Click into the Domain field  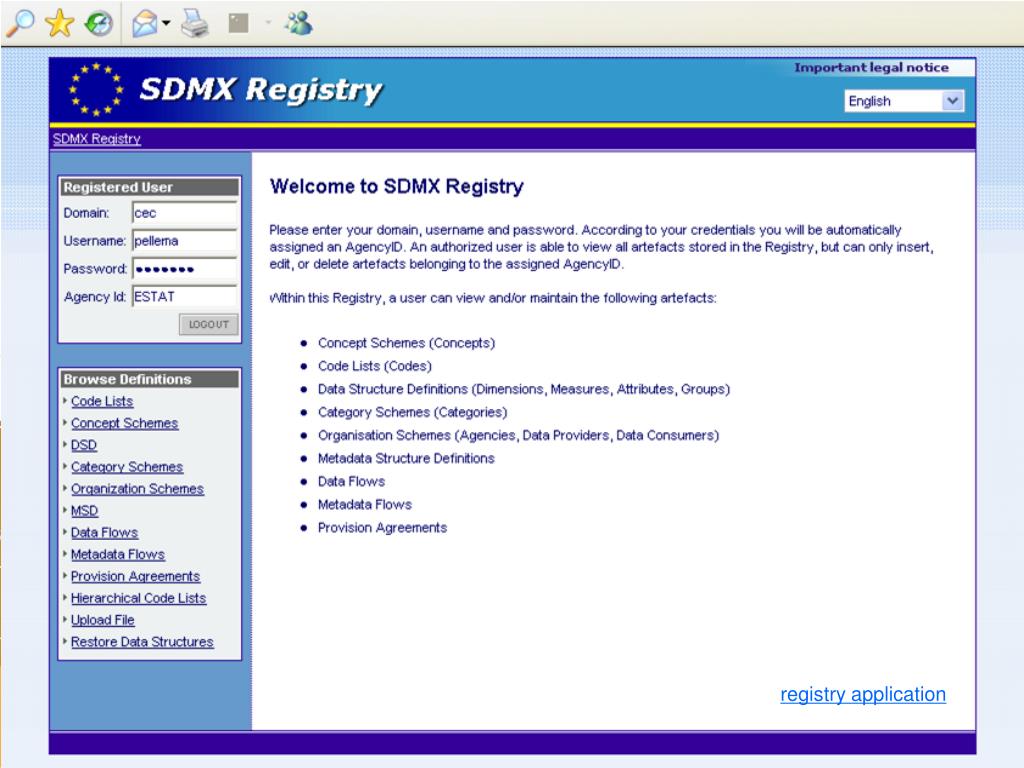[x=184, y=213]
